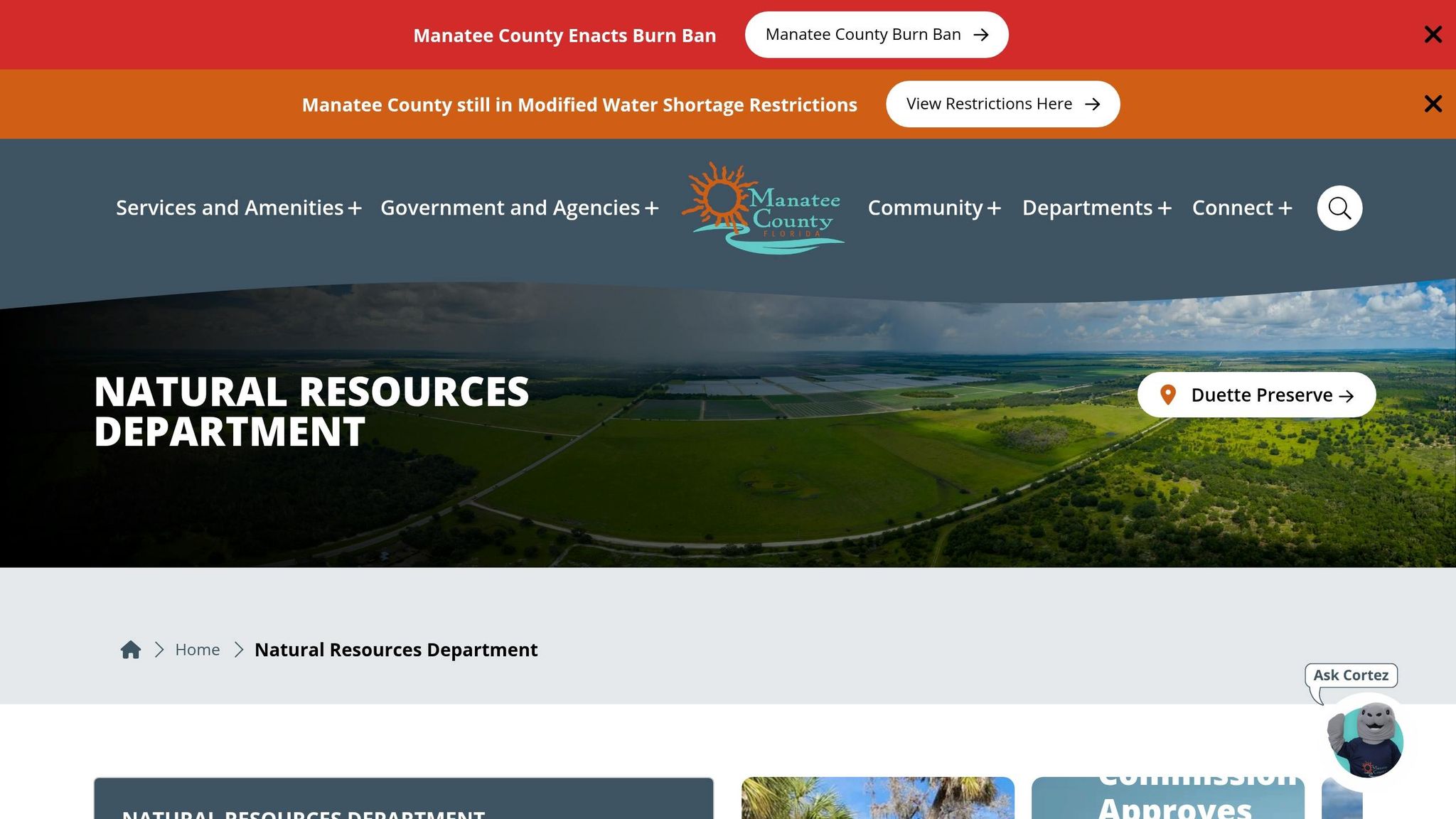Open the Commission Approves news card
The height and width of the screenshot is (819, 1456).
click(x=1168, y=798)
